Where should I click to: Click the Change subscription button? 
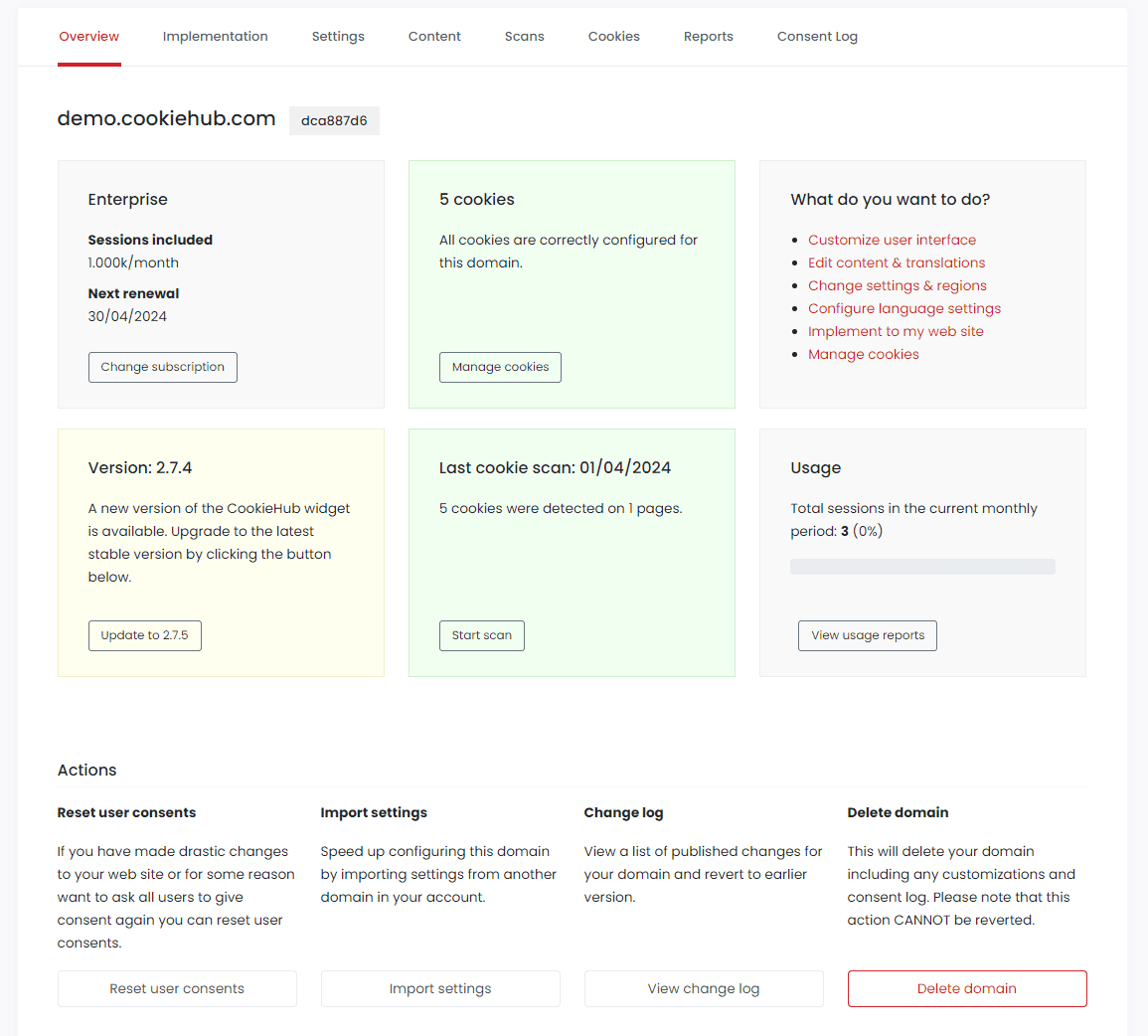pos(162,367)
